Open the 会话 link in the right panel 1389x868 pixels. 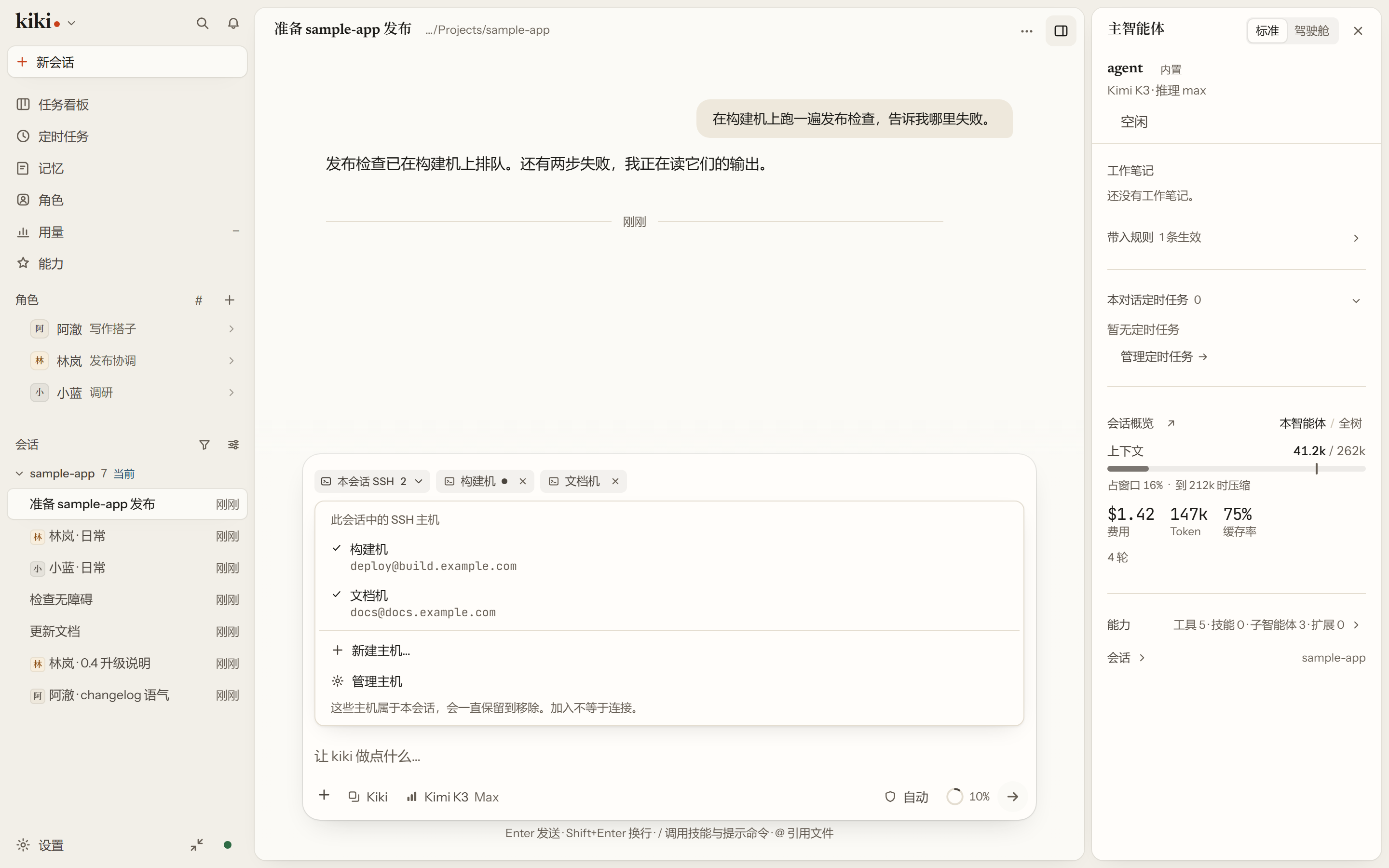point(1126,658)
